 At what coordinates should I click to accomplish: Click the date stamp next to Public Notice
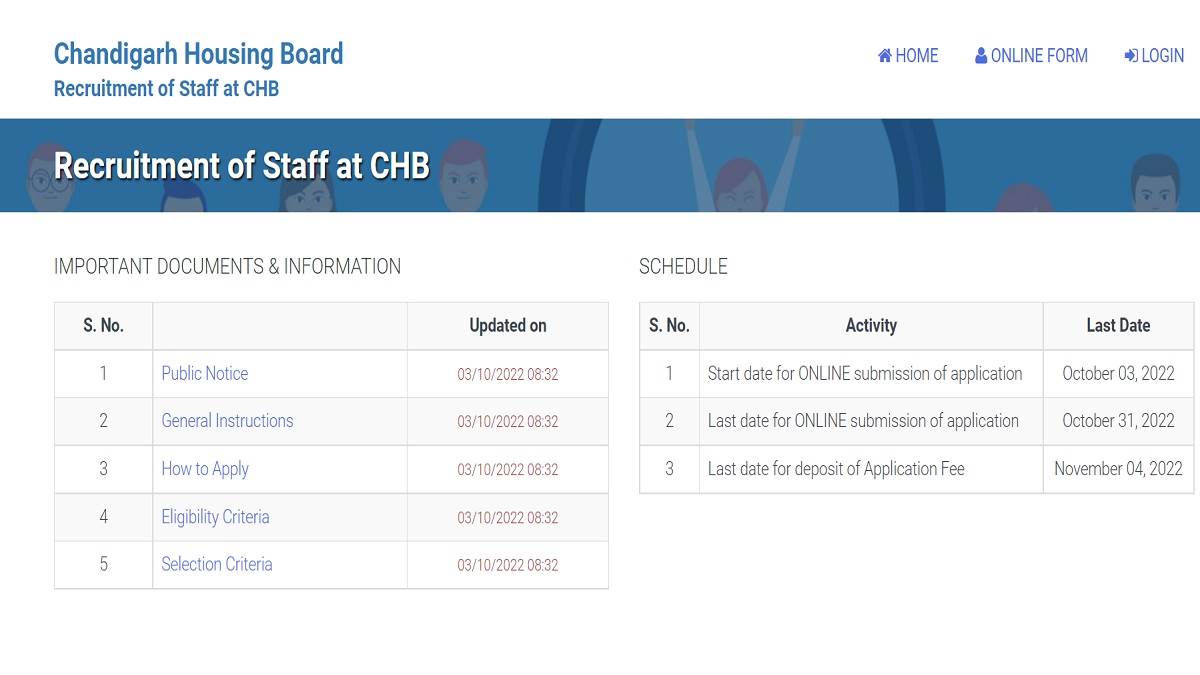[507, 373]
